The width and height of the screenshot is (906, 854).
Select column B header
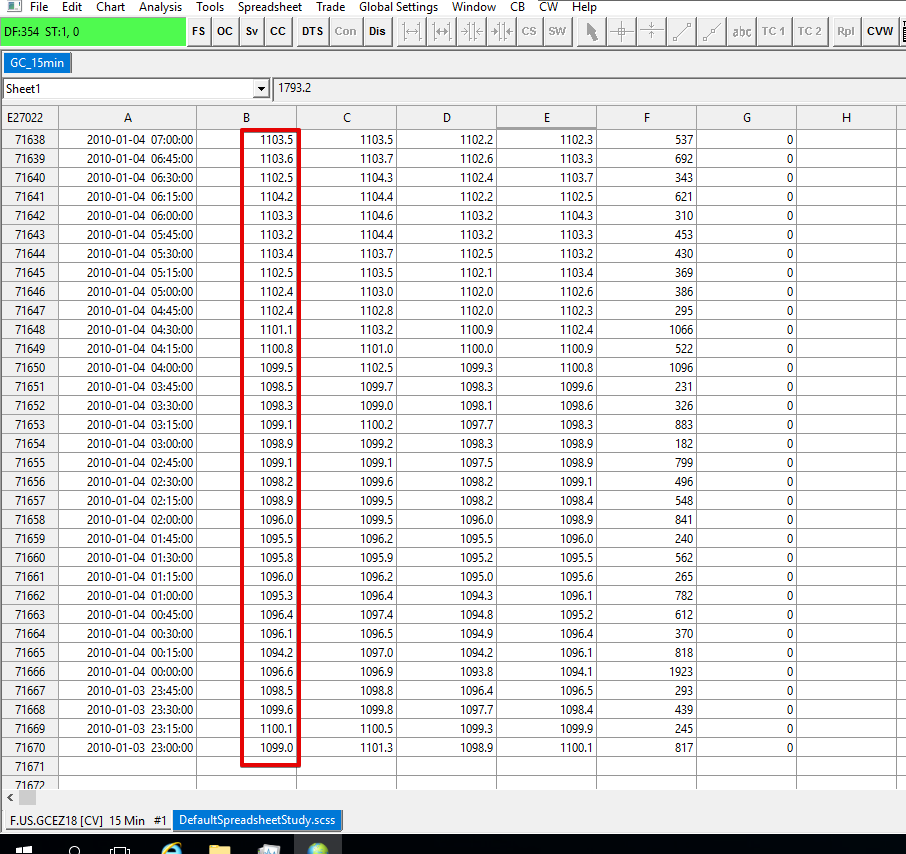click(x=247, y=118)
